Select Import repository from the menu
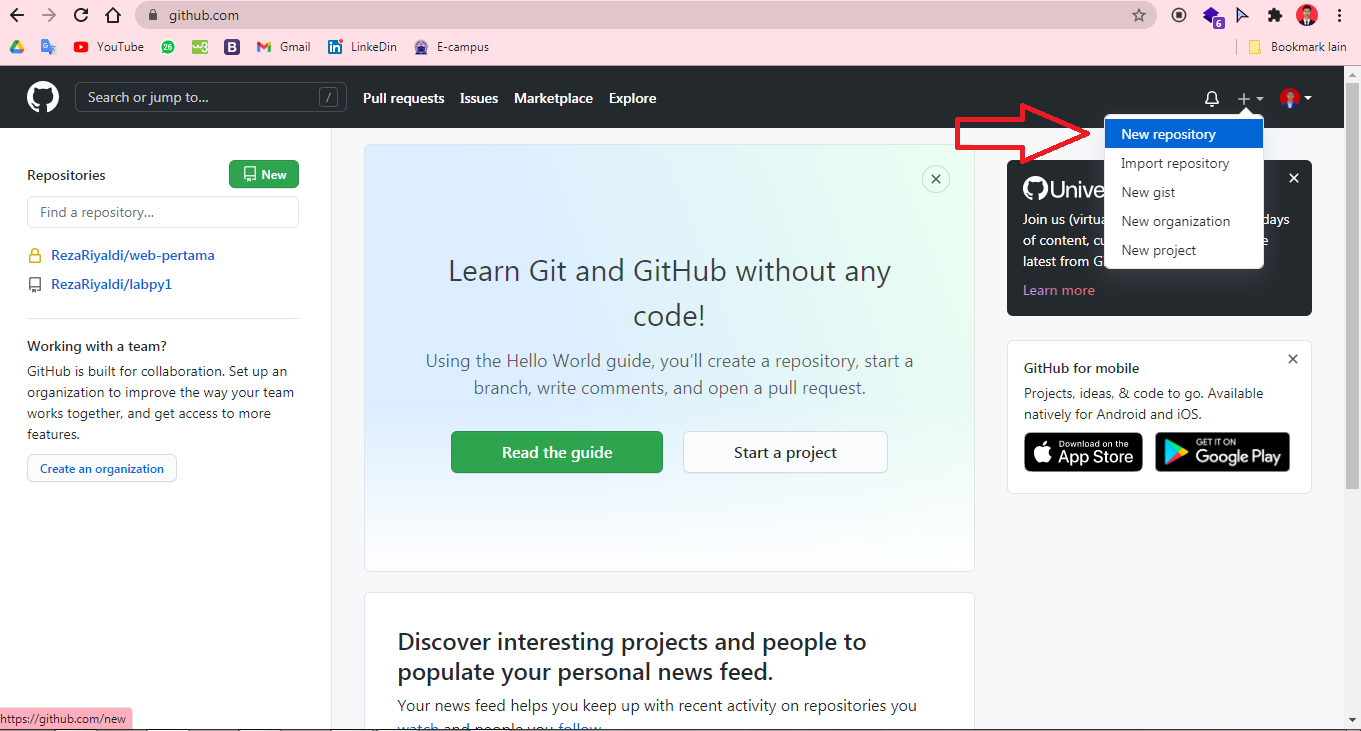1361x731 pixels. (1175, 163)
